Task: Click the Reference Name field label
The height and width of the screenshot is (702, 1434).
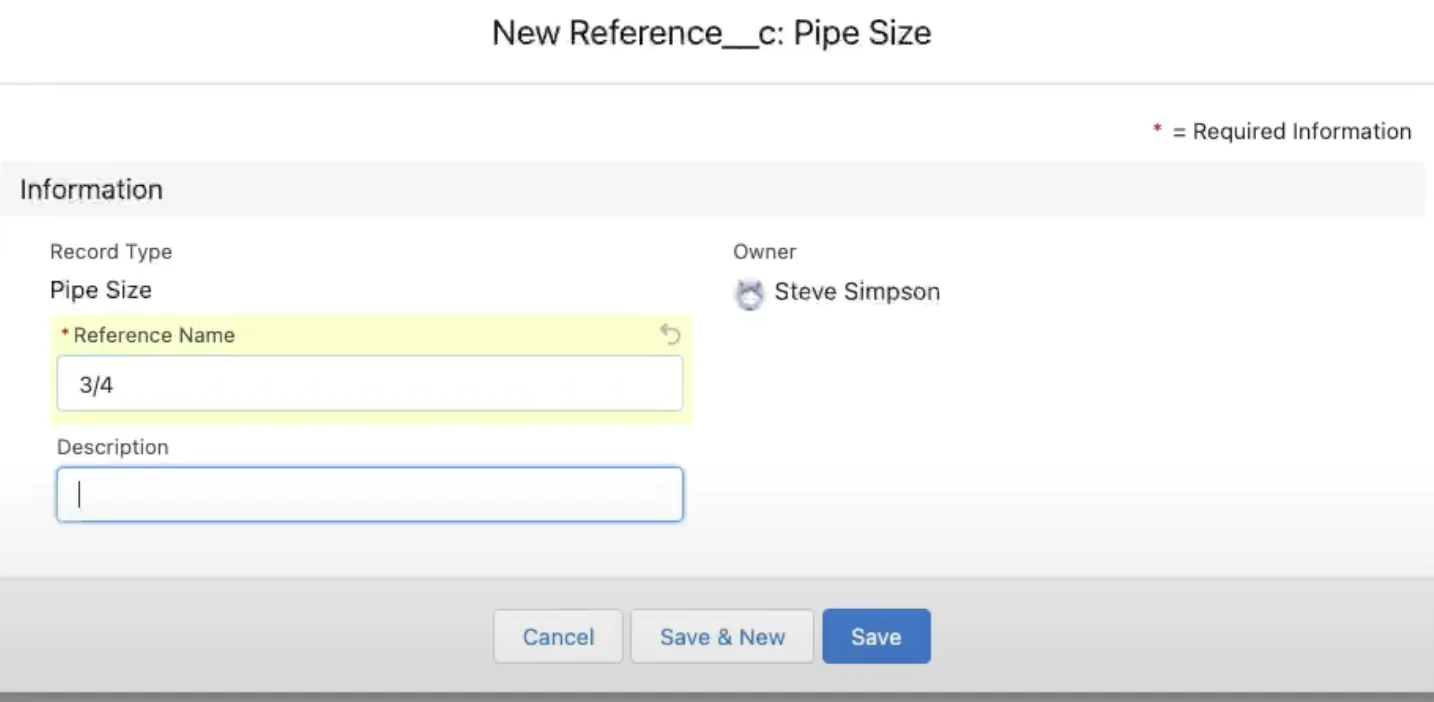Action: pos(154,335)
